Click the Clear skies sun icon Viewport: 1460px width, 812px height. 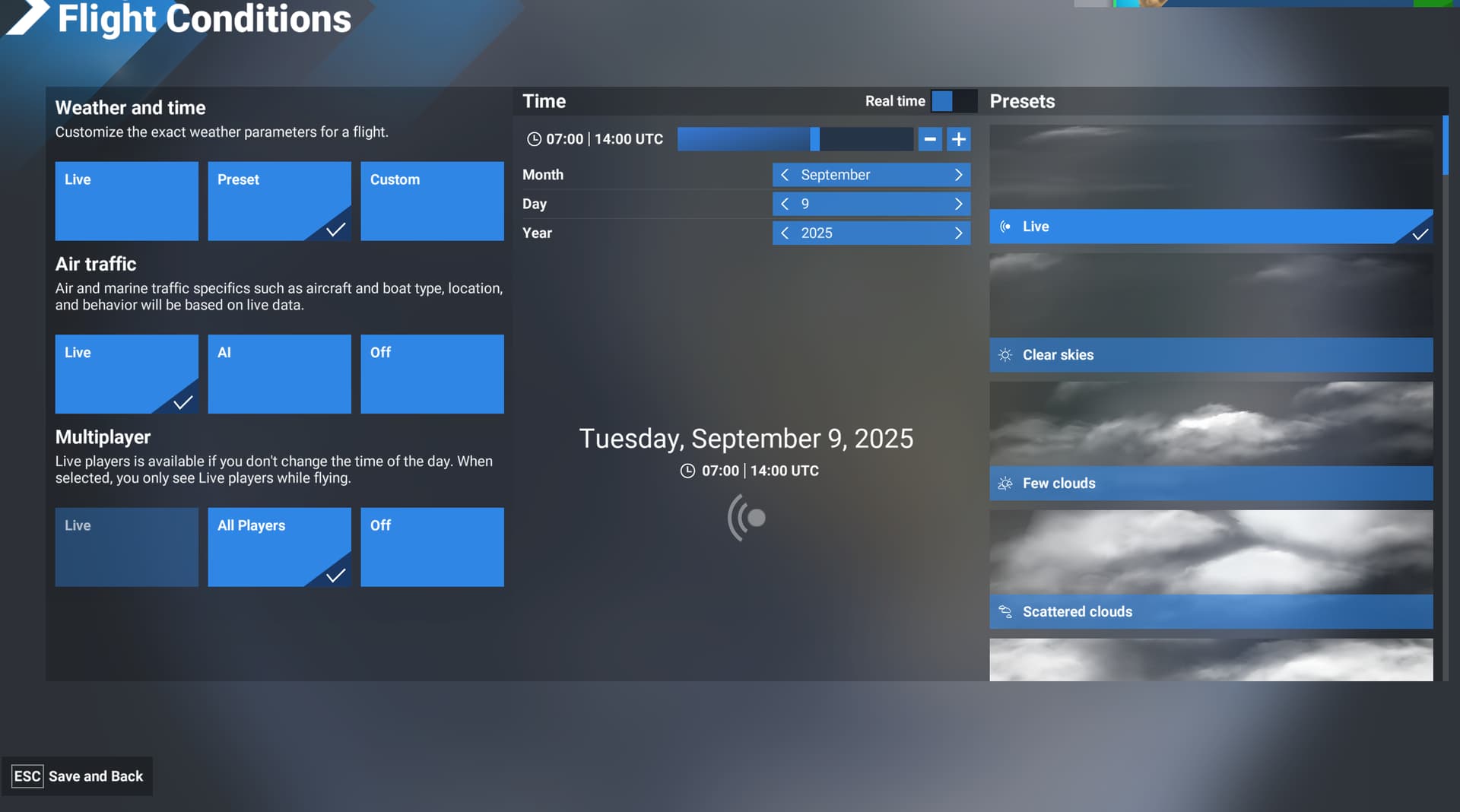coord(1005,355)
